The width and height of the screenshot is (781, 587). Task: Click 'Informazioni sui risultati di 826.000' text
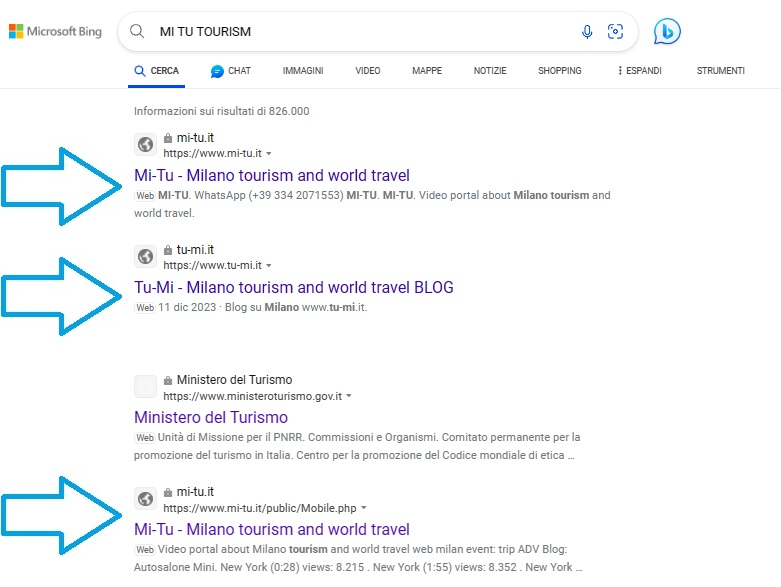click(x=222, y=111)
